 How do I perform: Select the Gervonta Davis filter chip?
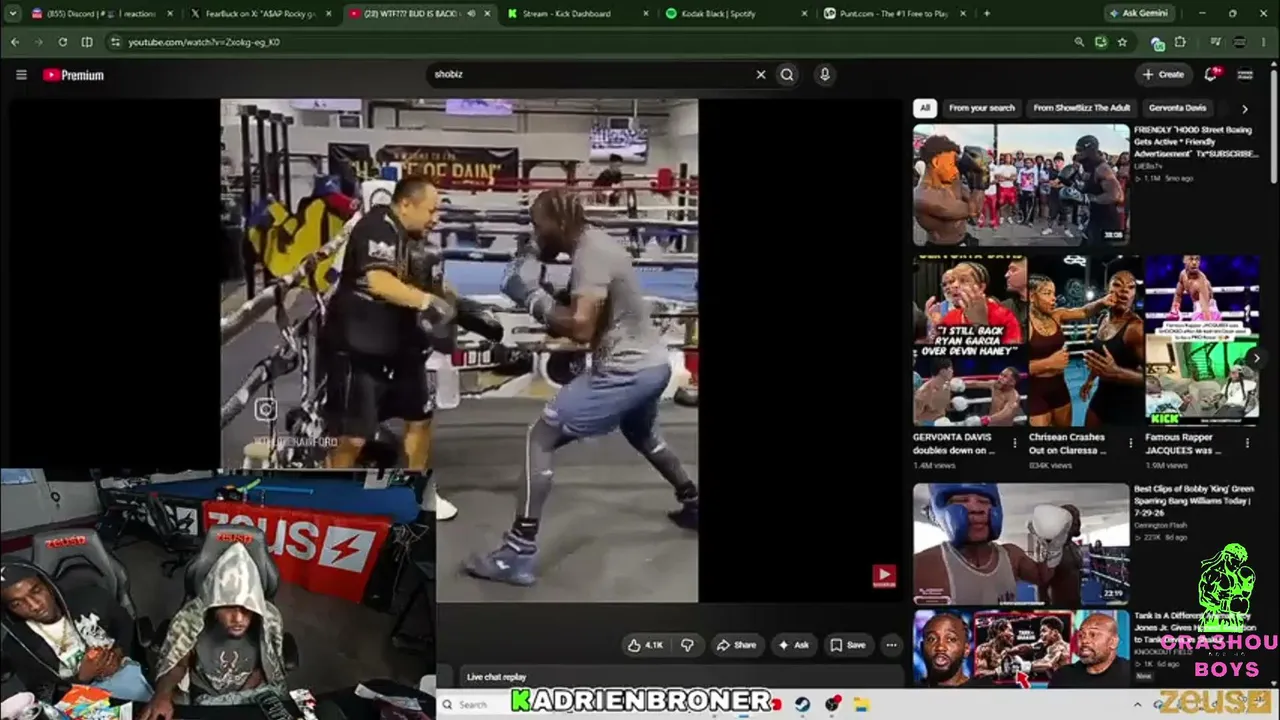1178,108
